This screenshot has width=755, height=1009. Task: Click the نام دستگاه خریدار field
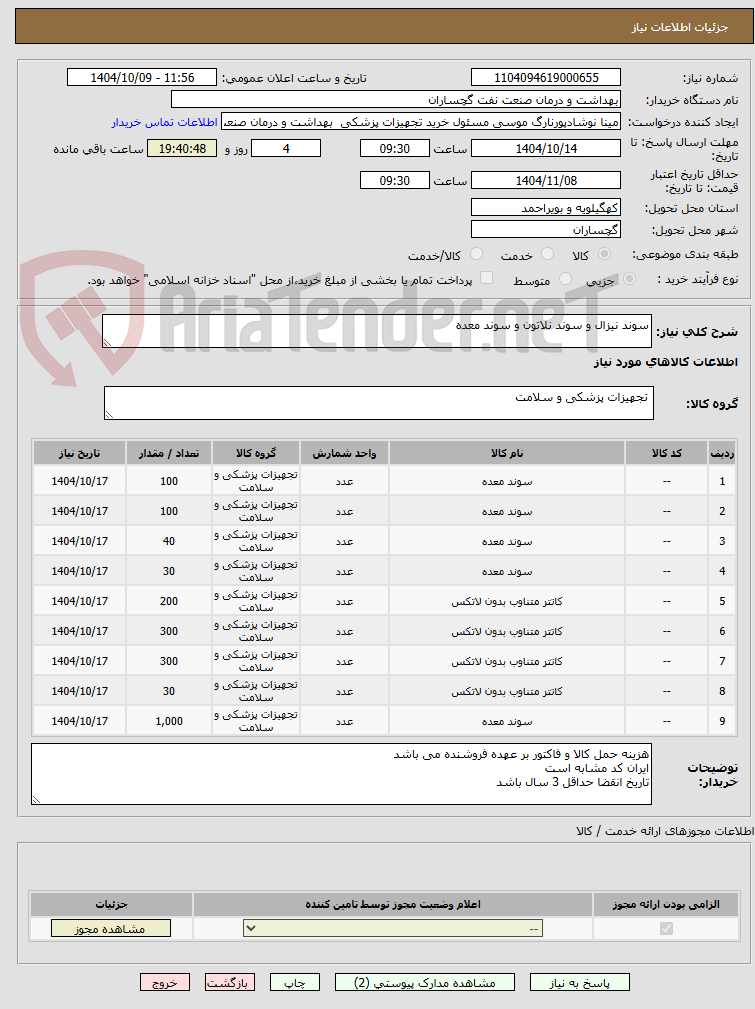click(396, 100)
